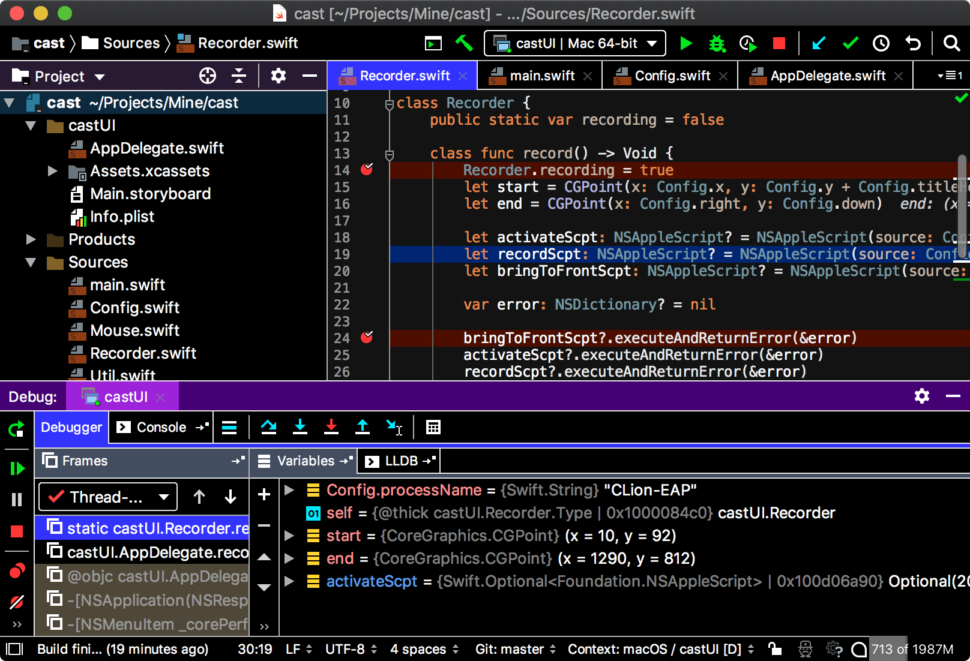Run the castUI configuration with the green Run icon
Viewport: 970px width, 661px height.
click(685, 43)
